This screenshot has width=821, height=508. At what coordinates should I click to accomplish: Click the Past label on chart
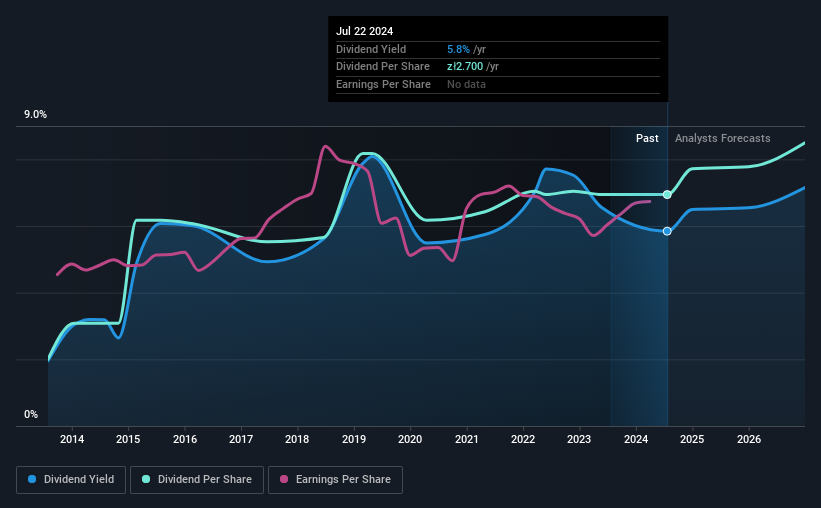pos(647,138)
